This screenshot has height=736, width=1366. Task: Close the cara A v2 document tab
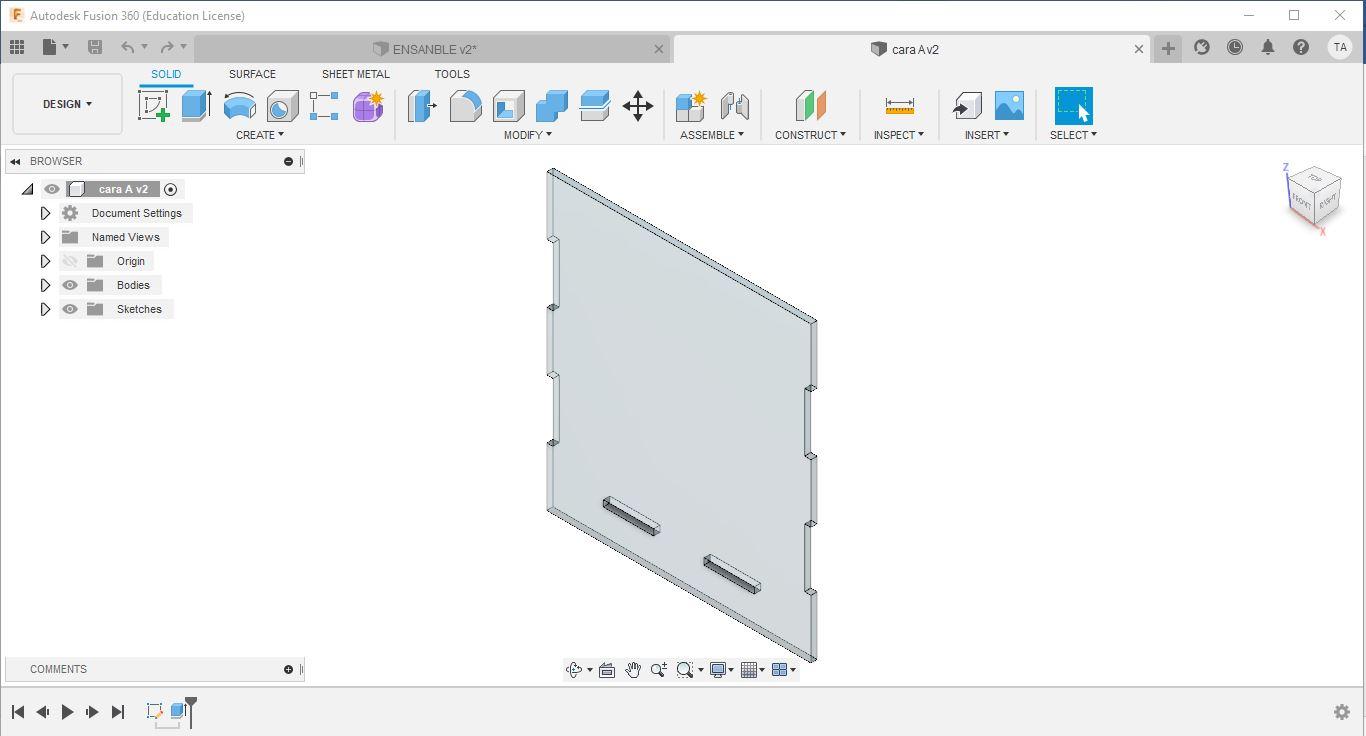pyautogui.click(x=1138, y=49)
